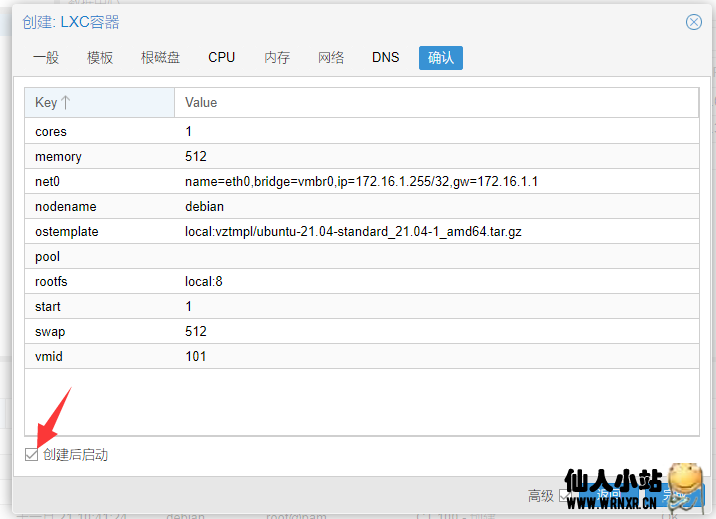This screenshot has width=716, height=519.
Task: Toggle the 创建后启动 checkbox
Action: [x=33, y=455]
